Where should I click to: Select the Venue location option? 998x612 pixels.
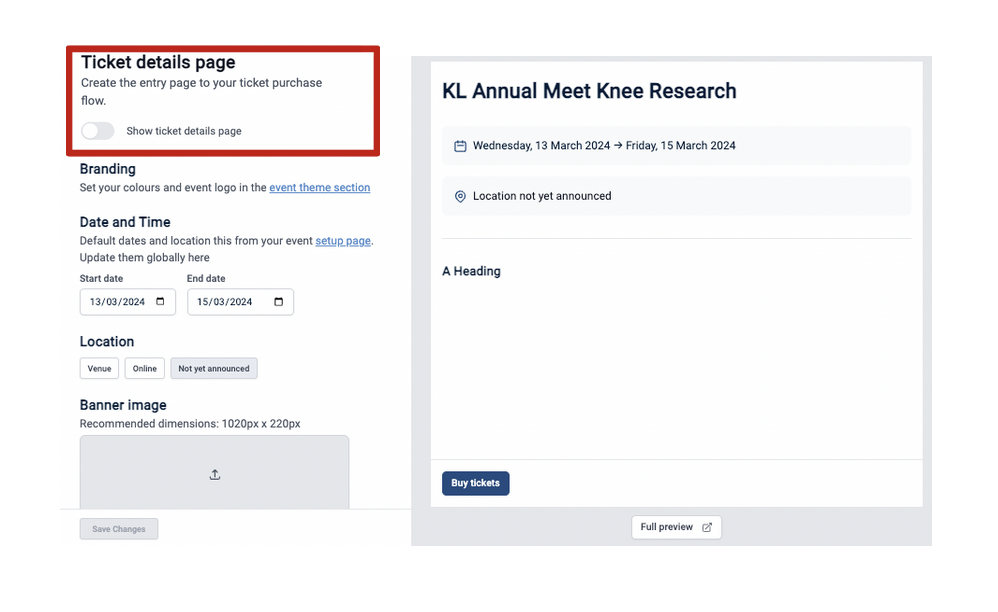[x=99, y=368]
